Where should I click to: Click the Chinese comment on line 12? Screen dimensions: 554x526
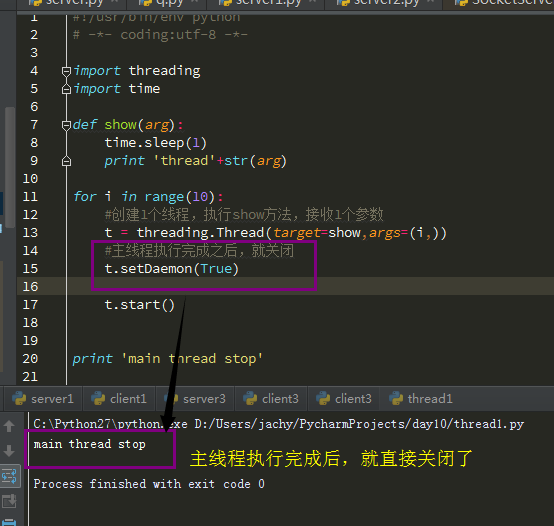244,214
